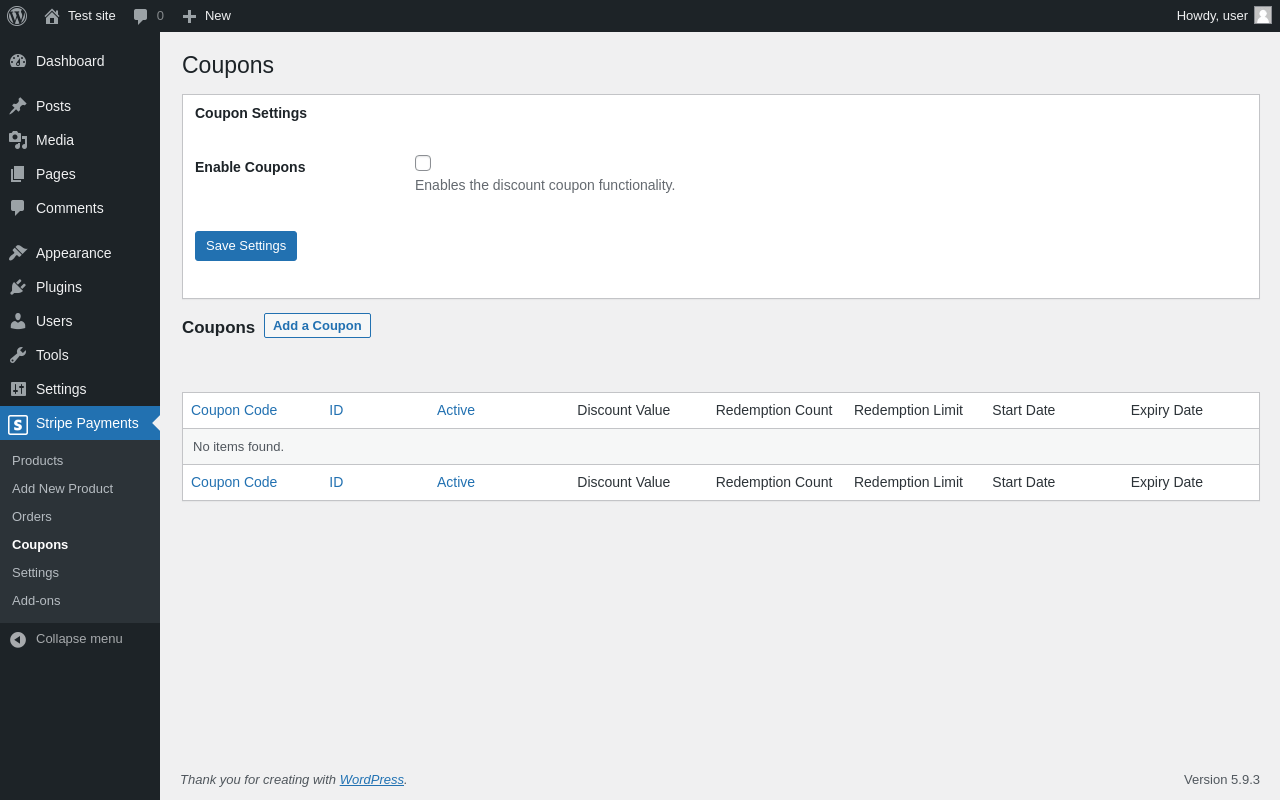Open the Add New Product submenu item
Image resolution: width=1280 pixels, height=800 pixels.
tap(62, 489)
